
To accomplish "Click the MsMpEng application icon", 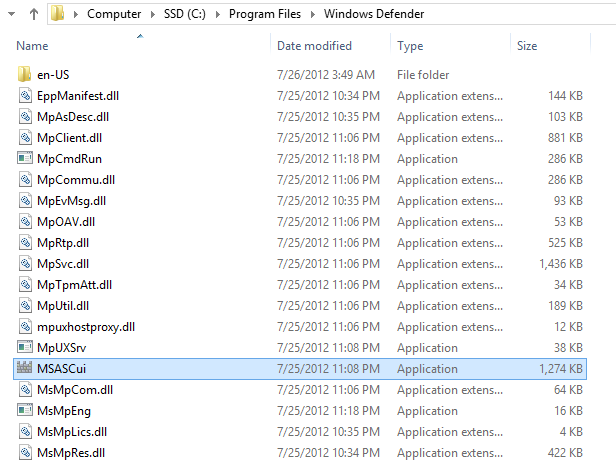I will [25, 410].
